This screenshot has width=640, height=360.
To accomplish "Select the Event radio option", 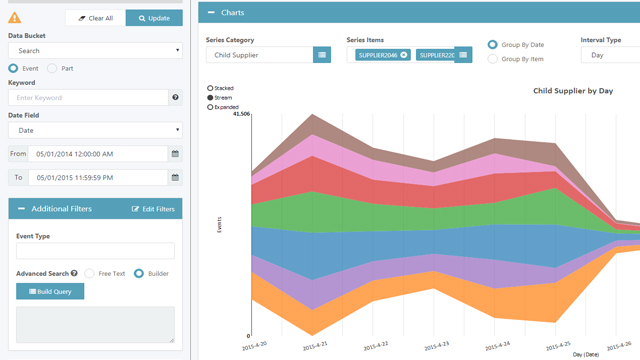I will point(13,68).
